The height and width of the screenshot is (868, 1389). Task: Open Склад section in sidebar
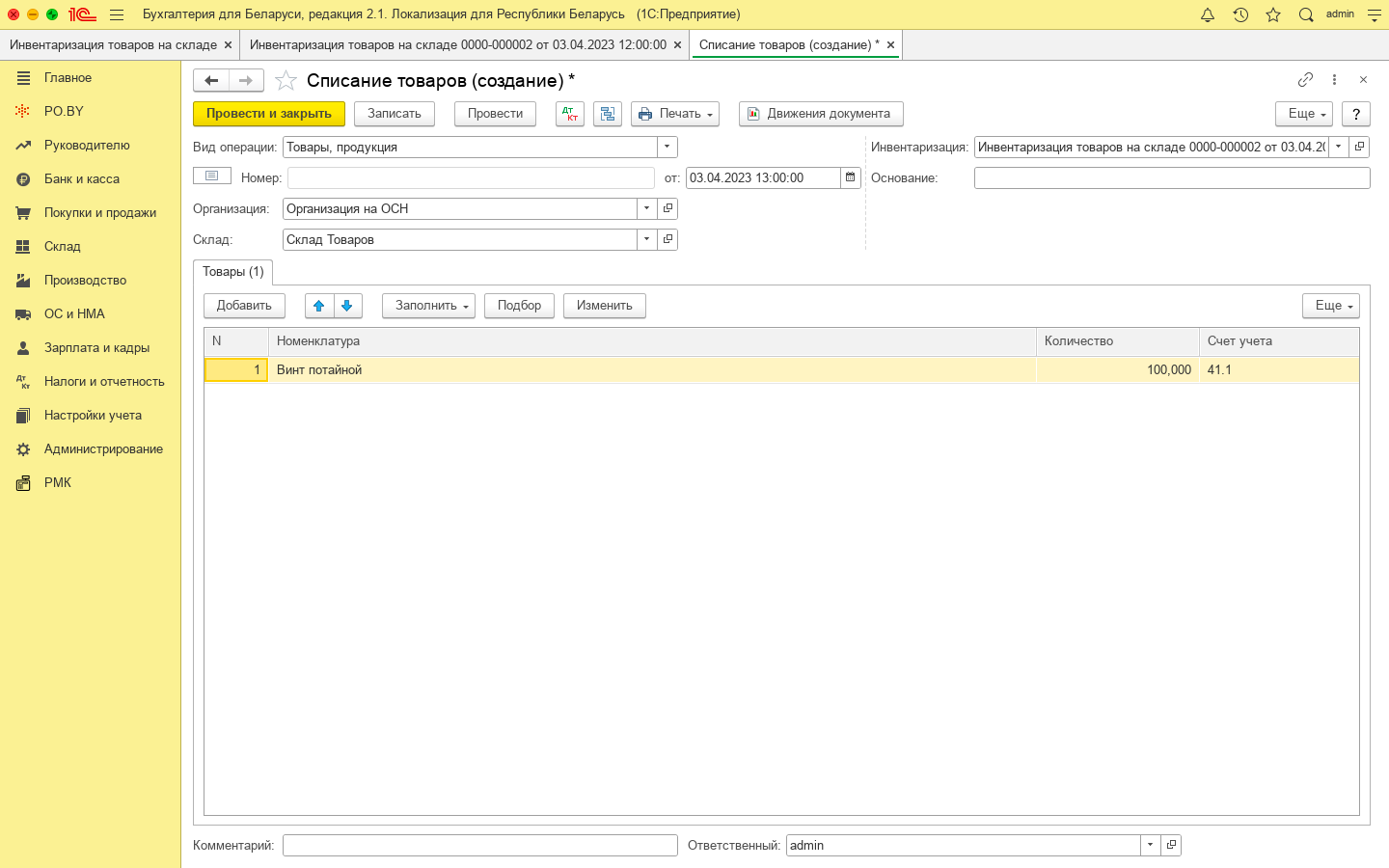coord(63,247)
